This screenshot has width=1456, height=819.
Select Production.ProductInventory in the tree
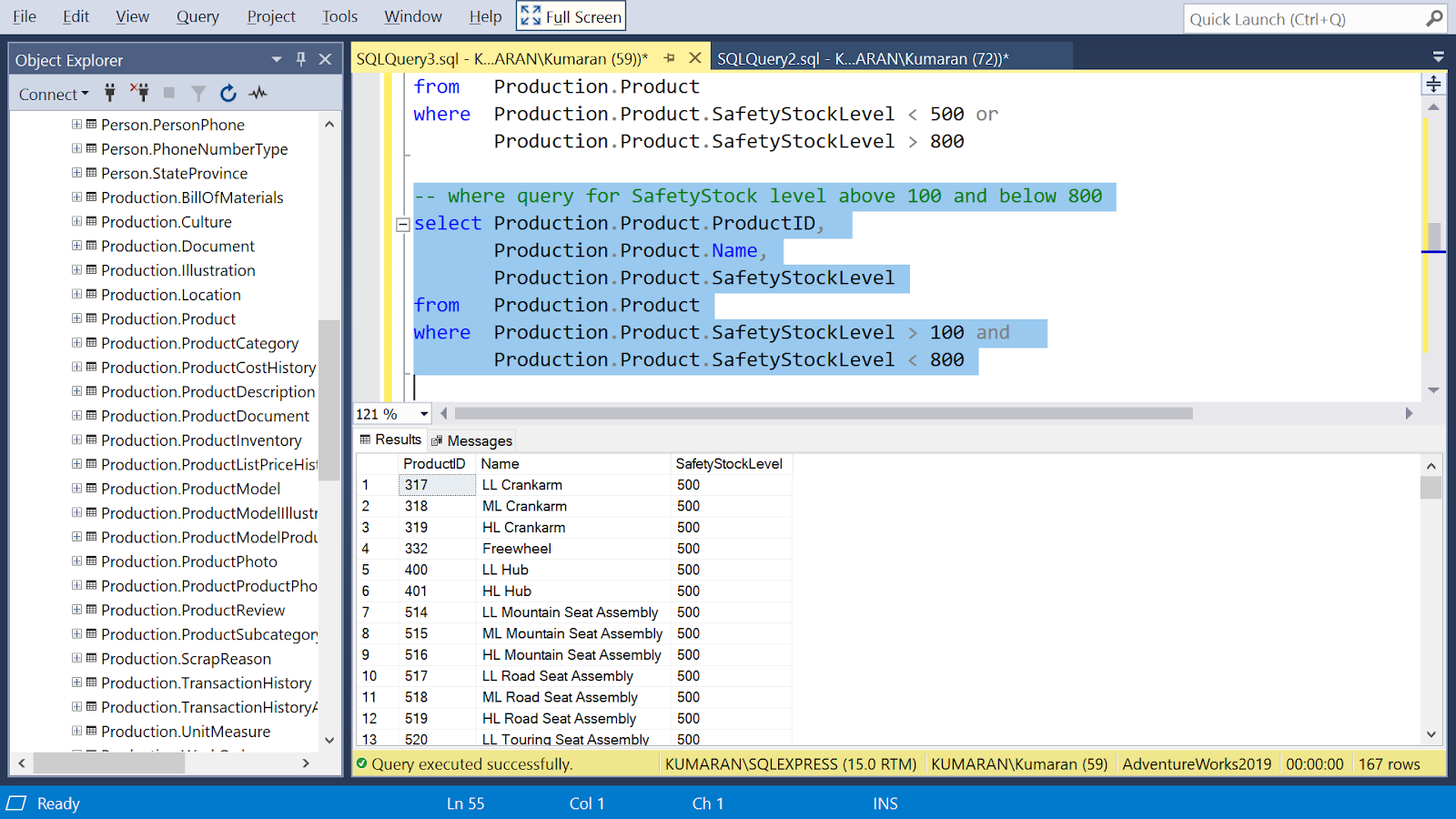pos(201,440)
